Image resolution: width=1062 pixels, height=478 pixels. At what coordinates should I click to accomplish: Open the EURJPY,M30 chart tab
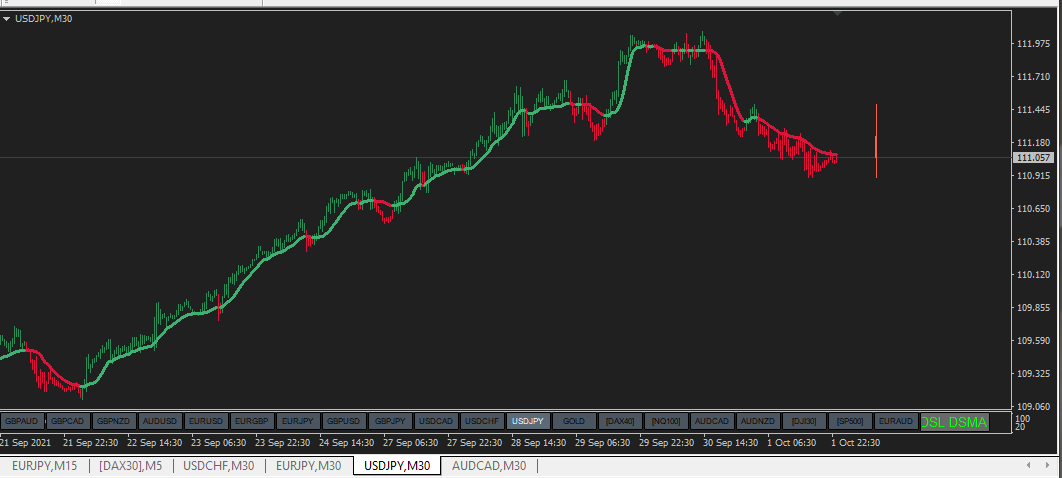tap(308, 466)
